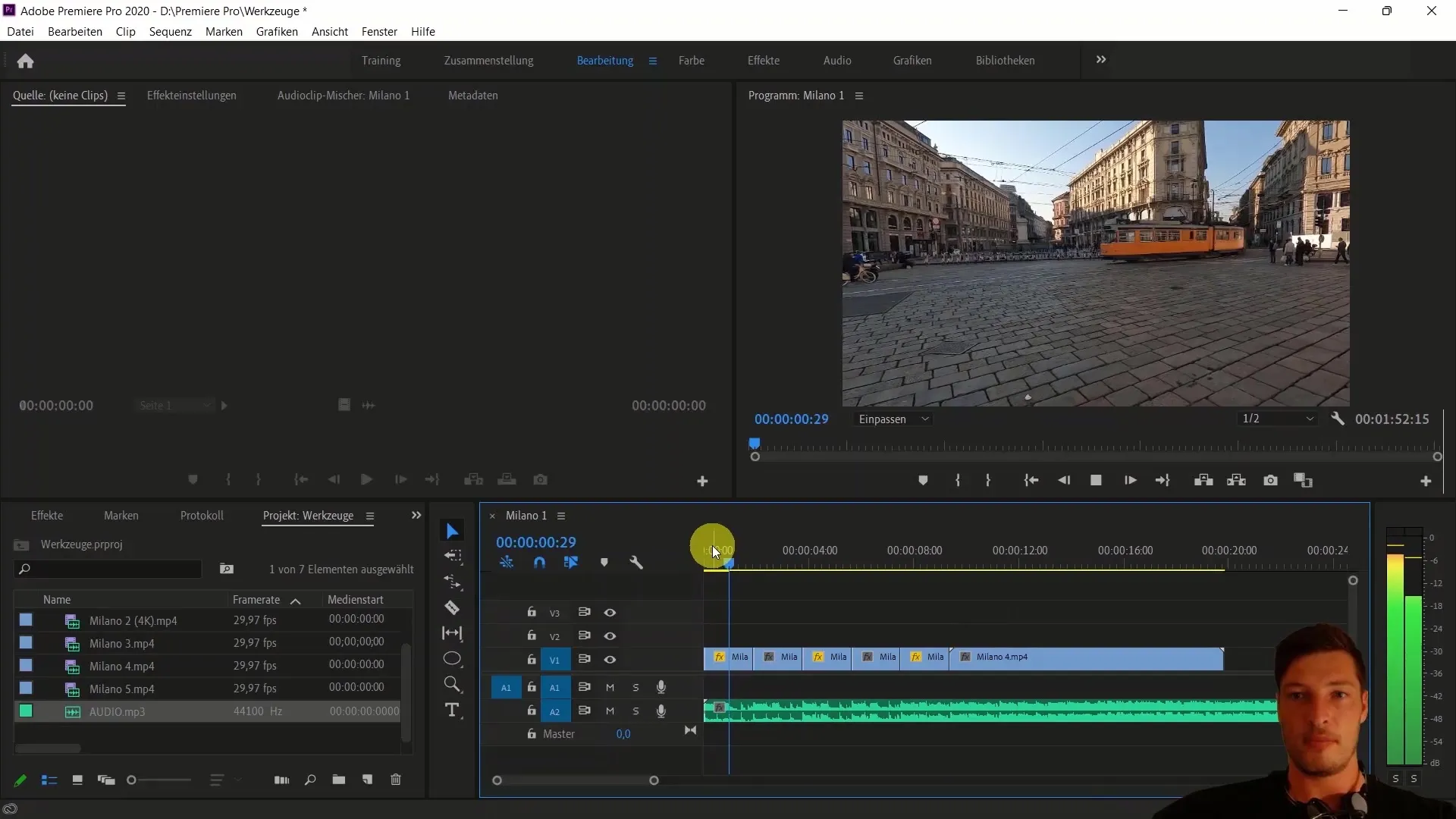
Task: Create new bin in Project panel
Action: [x=338, y=780]
